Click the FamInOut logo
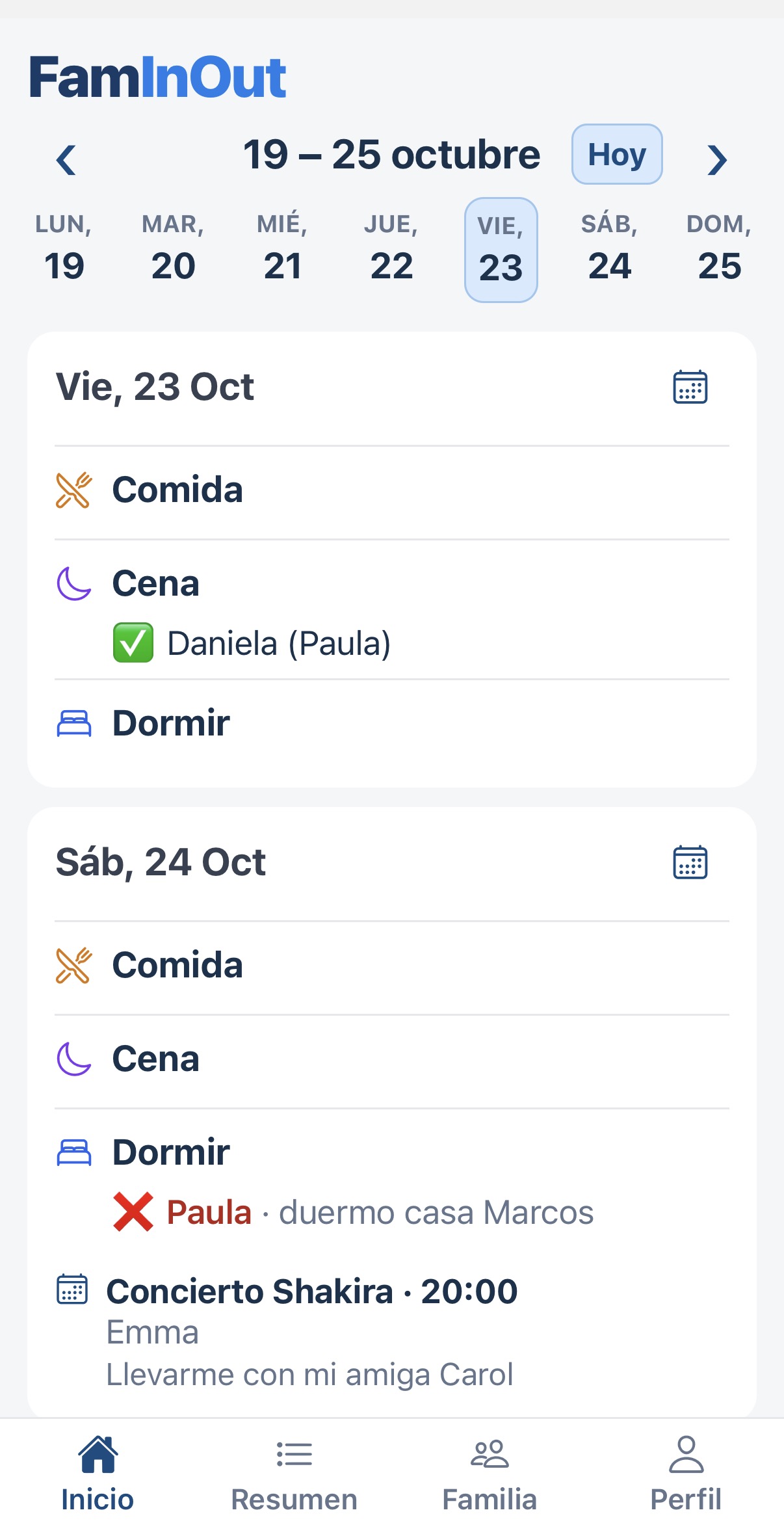Image resolution: width=784 pixels, height=1536 pixels. 158,77
